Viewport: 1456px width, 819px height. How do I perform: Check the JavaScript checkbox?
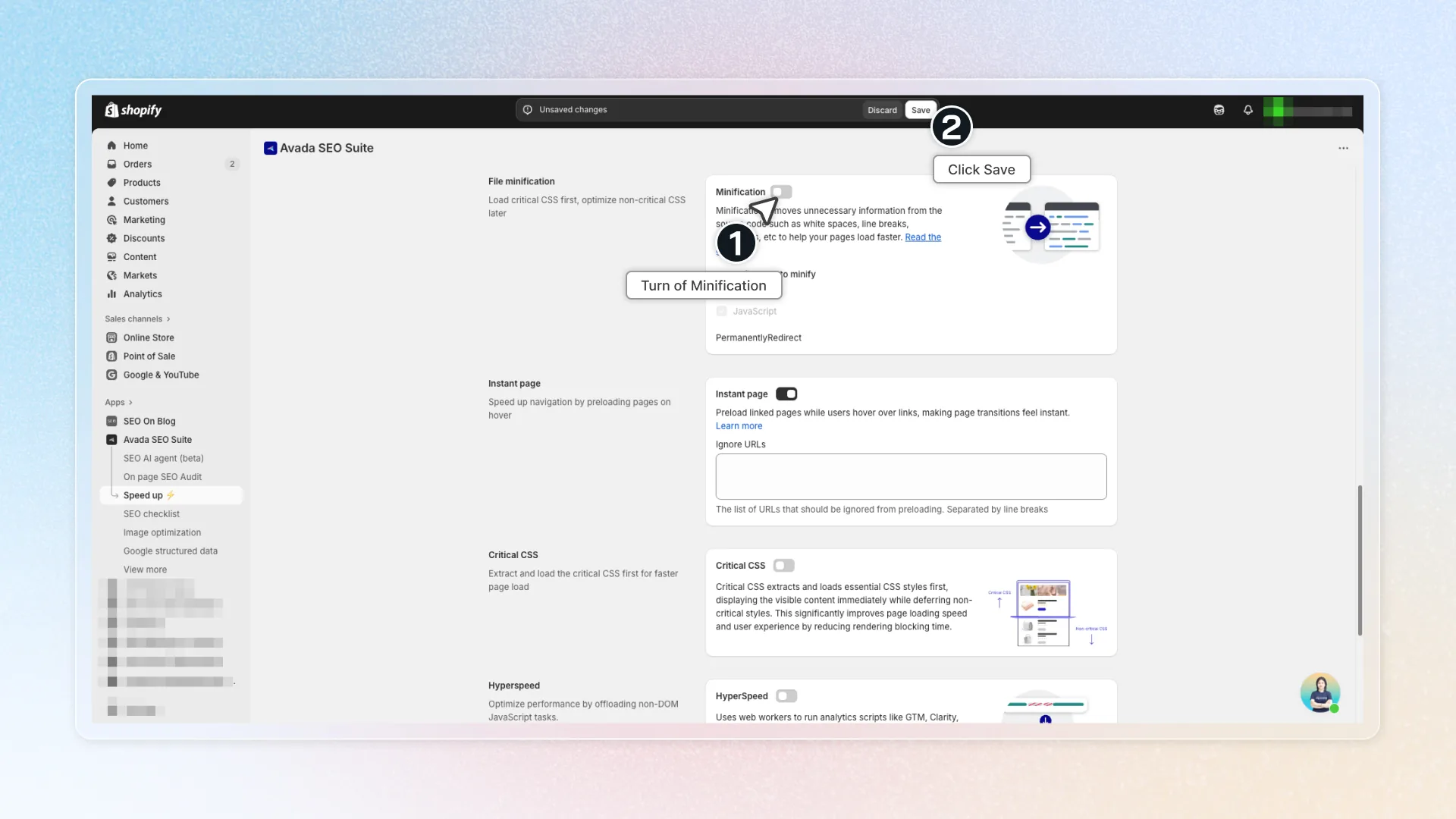(x=721, y=311)
